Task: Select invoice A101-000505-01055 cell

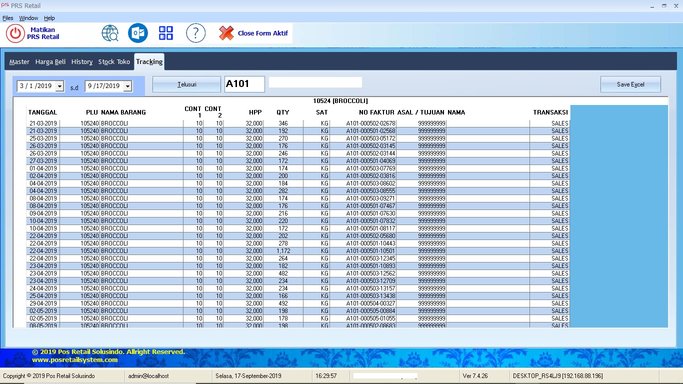Action: [x=371, y=319]
